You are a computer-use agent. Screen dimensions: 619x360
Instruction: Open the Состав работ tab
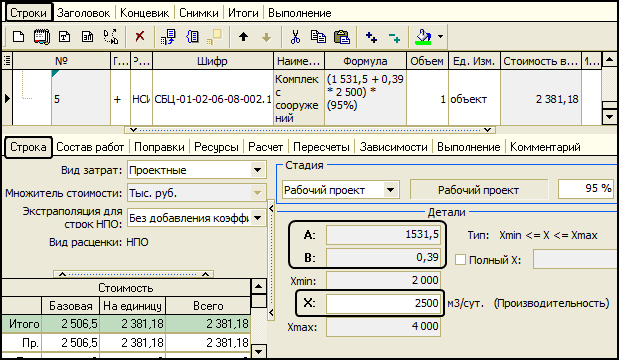[x=90, y=147]
